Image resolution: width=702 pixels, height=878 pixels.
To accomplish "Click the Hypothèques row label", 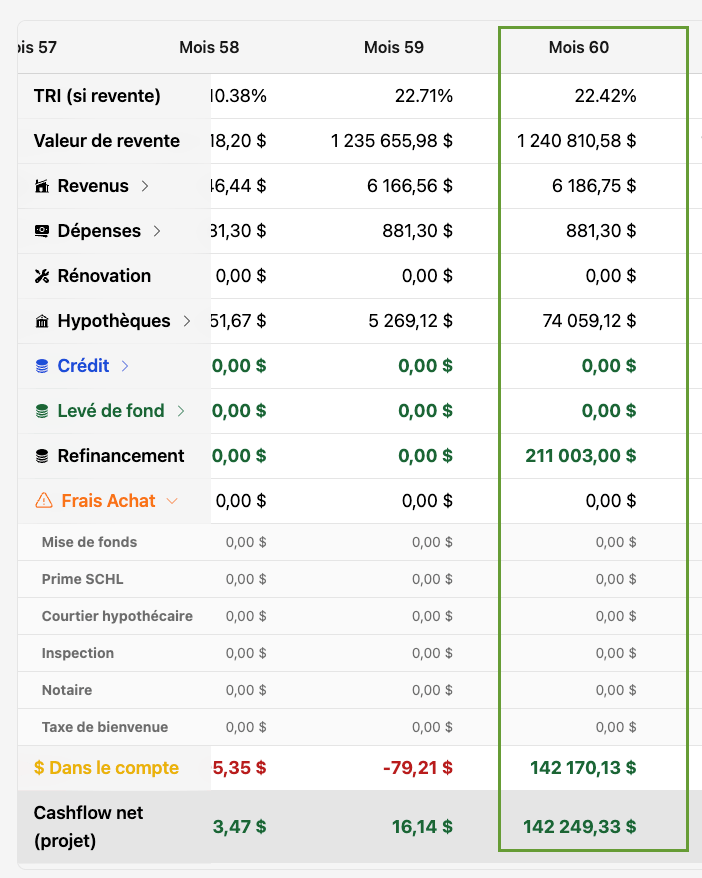I will (114, 321).
